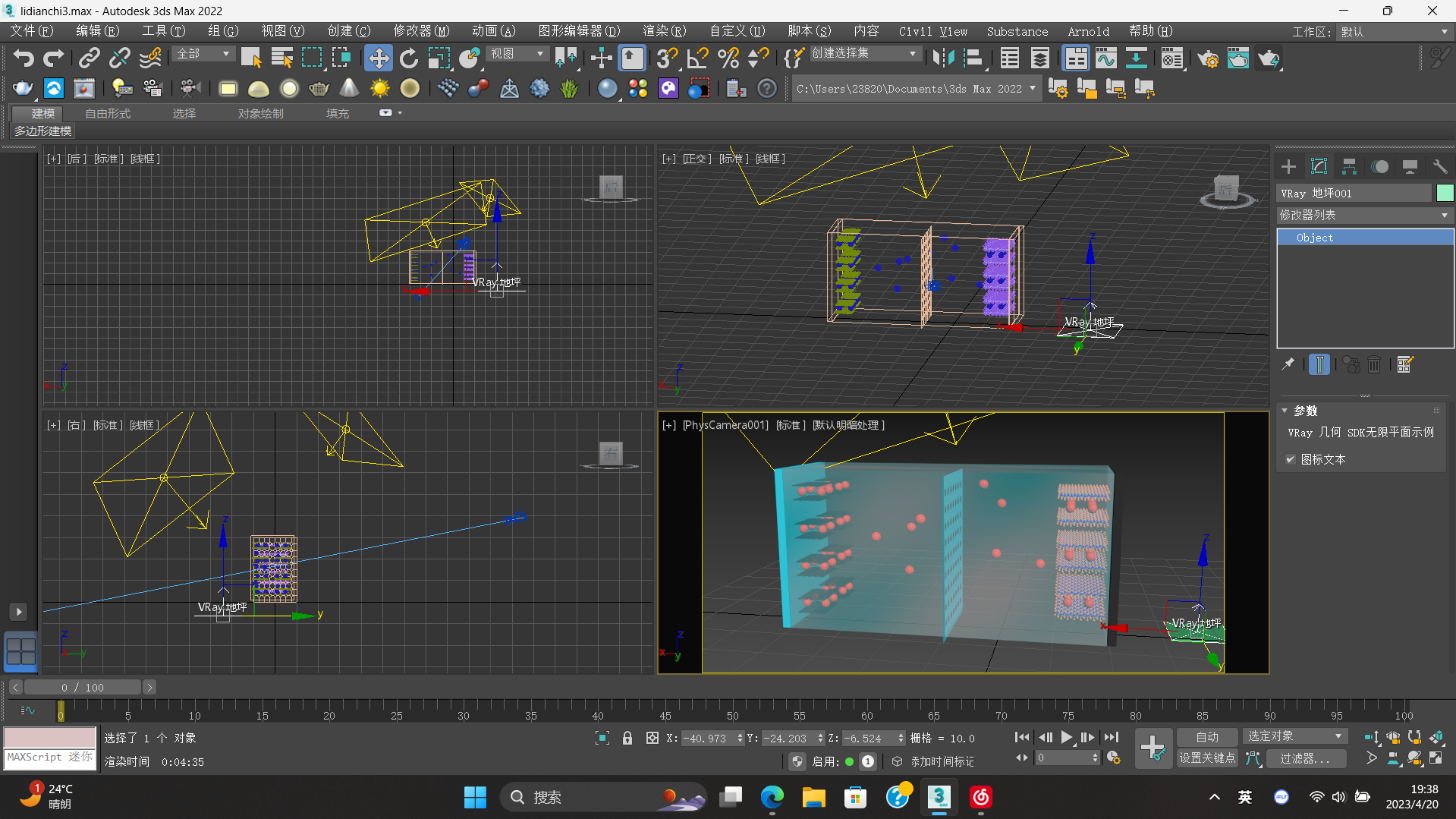Toggle Percent Snap button
This screenshot has width=1456, height=819.
coord(728,58)
